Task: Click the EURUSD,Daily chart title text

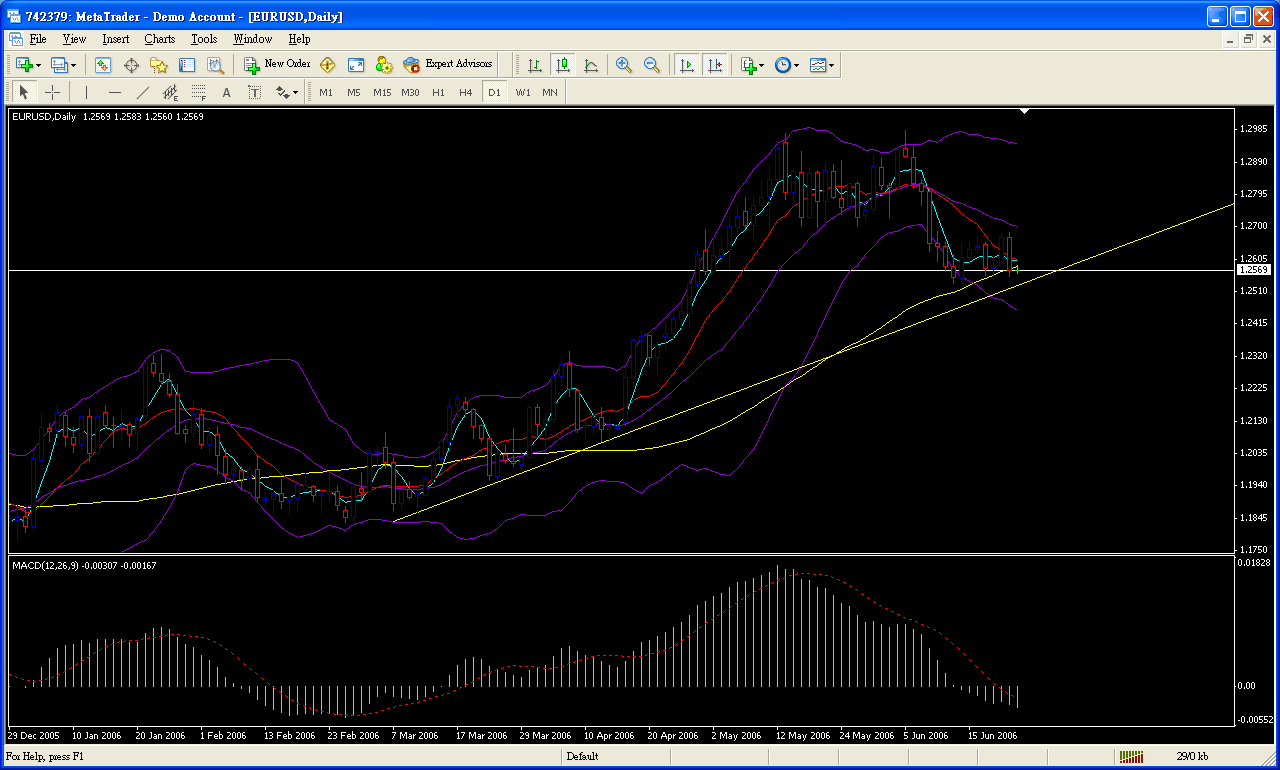Action: coord(44,117)
